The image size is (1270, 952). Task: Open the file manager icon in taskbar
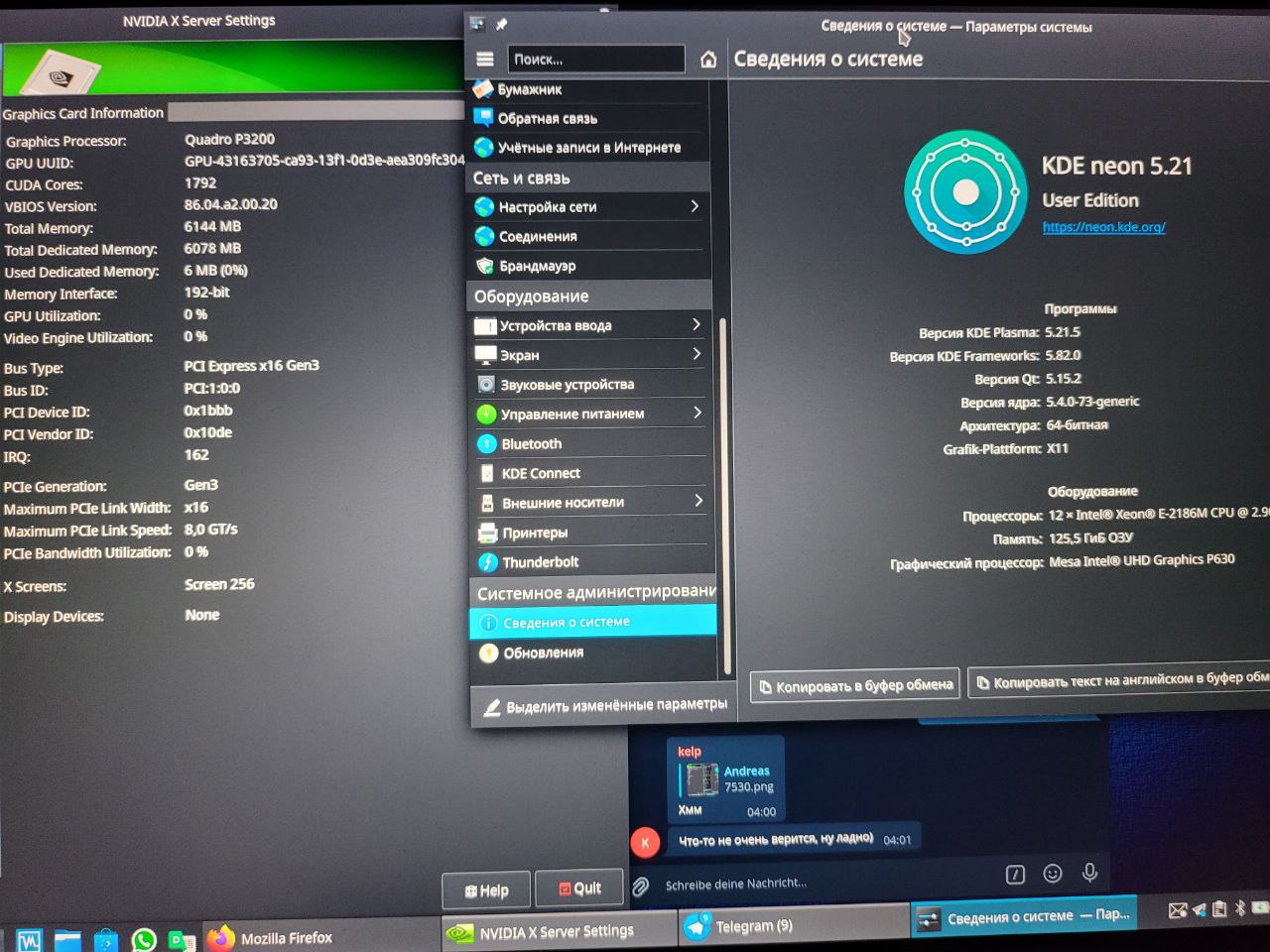coord(67,940)
